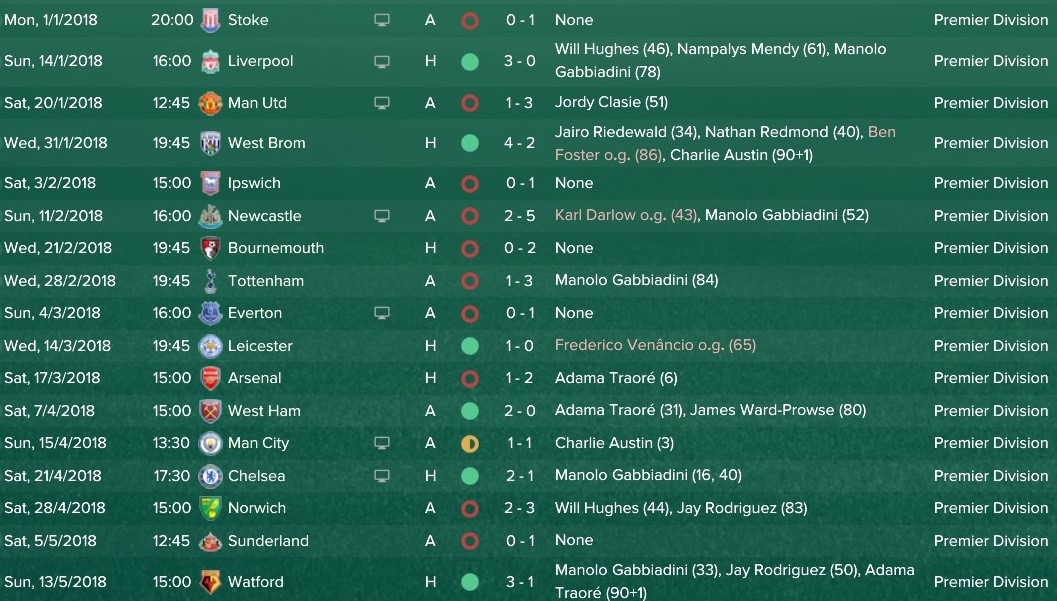The width and height of the screenshot is (1057, 601).
Task: Click scorer Jordy Clasie (51)
Action: point(611,102)
